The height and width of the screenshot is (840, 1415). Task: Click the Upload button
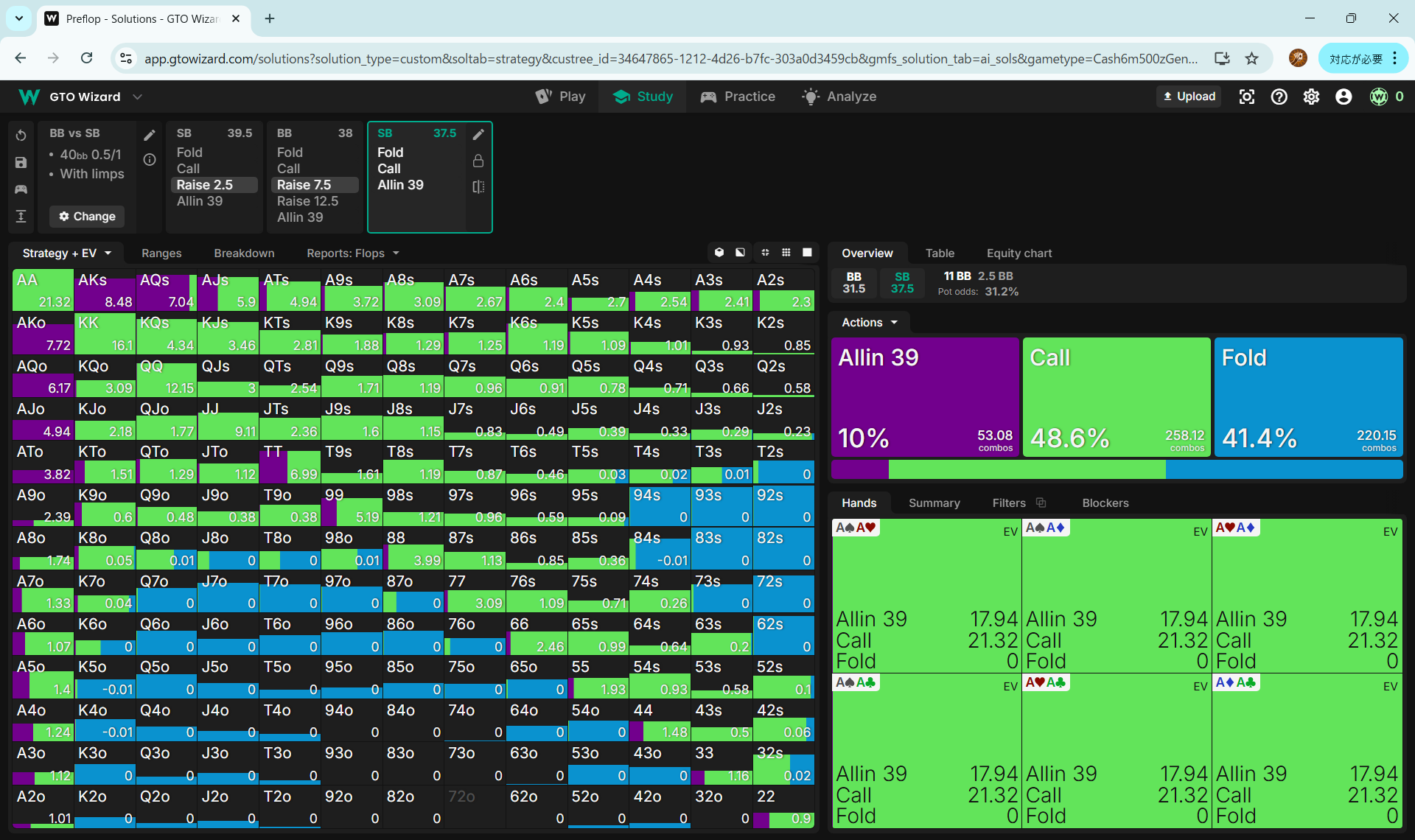coord(1189,97)
